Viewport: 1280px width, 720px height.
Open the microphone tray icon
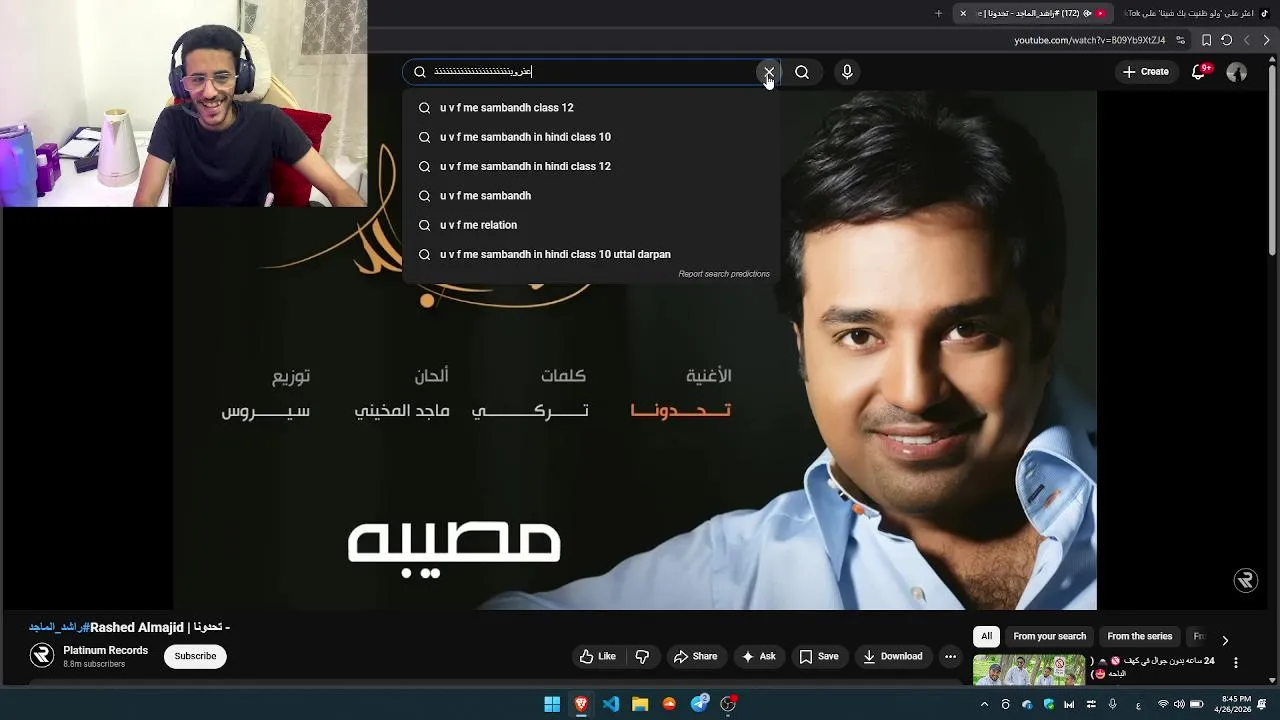click(1112, 704)
